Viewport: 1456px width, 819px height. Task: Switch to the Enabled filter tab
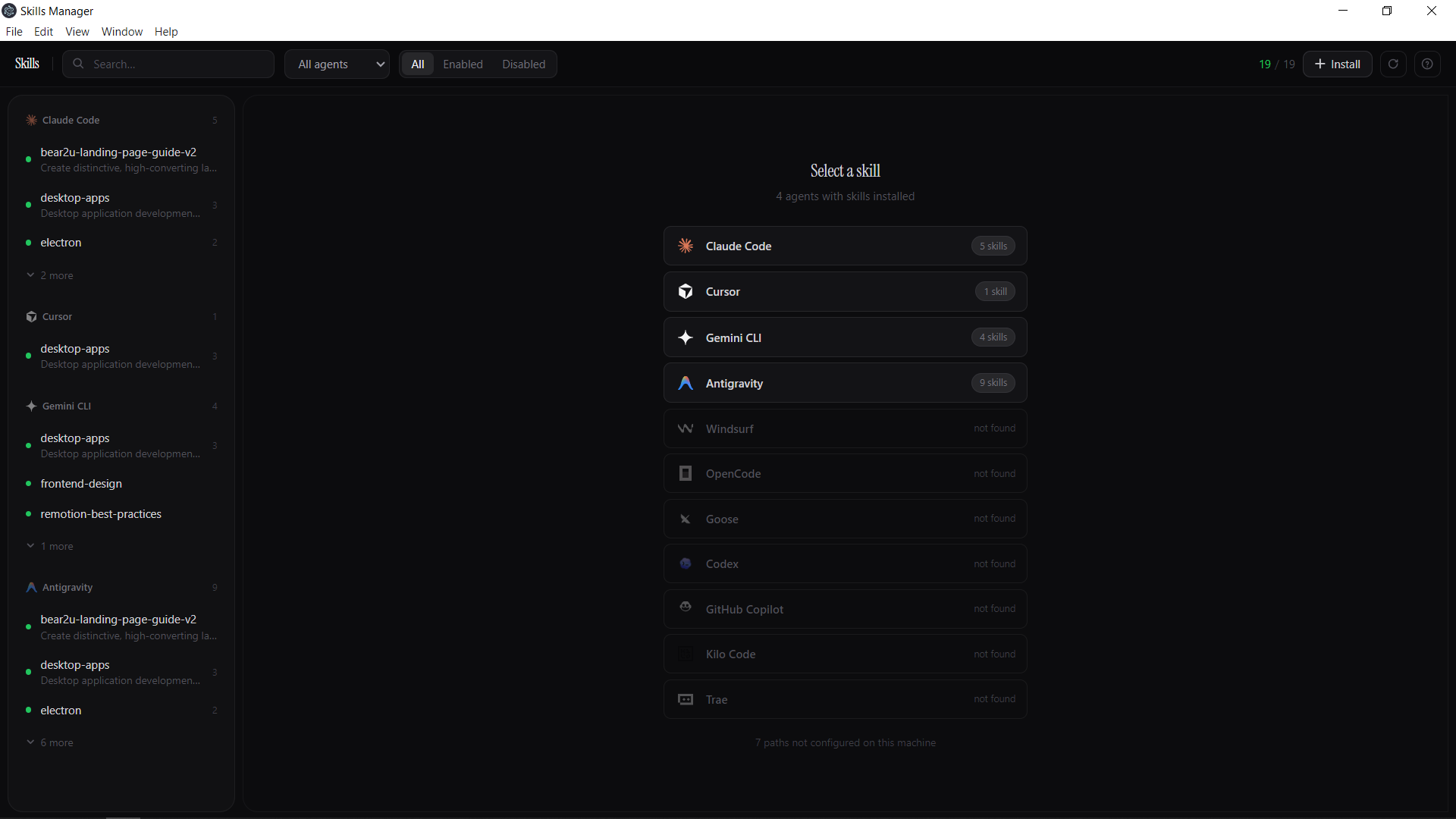coord(463,64)
